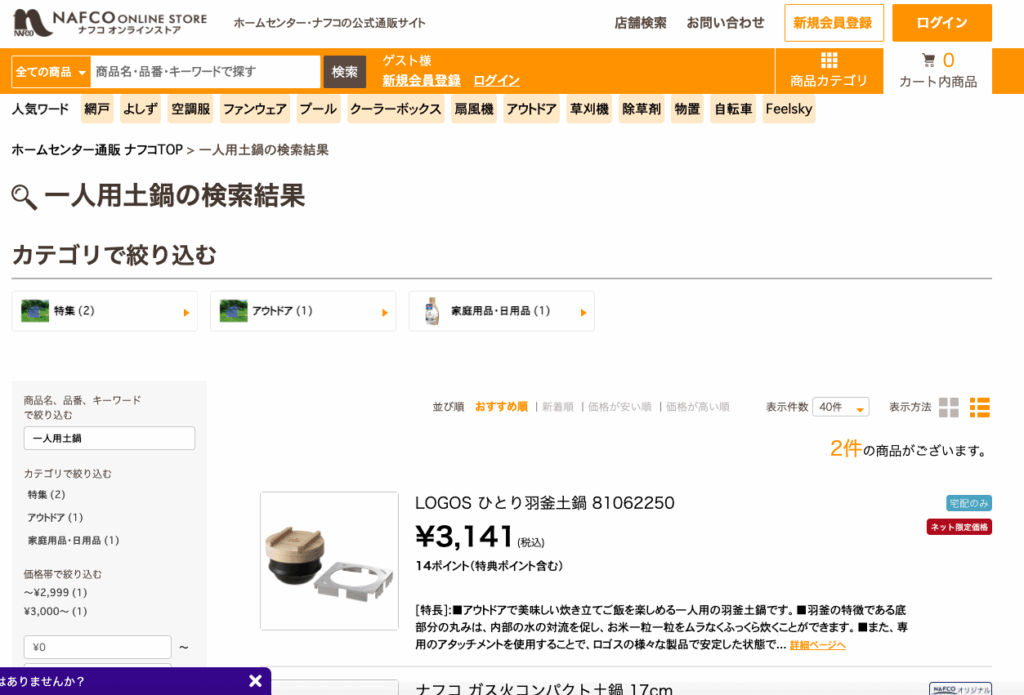Image resolution: width=1024 pixels, height=695 pixels.
Task: Click the minimum price ¥0 field
Action: coord(97,647)
